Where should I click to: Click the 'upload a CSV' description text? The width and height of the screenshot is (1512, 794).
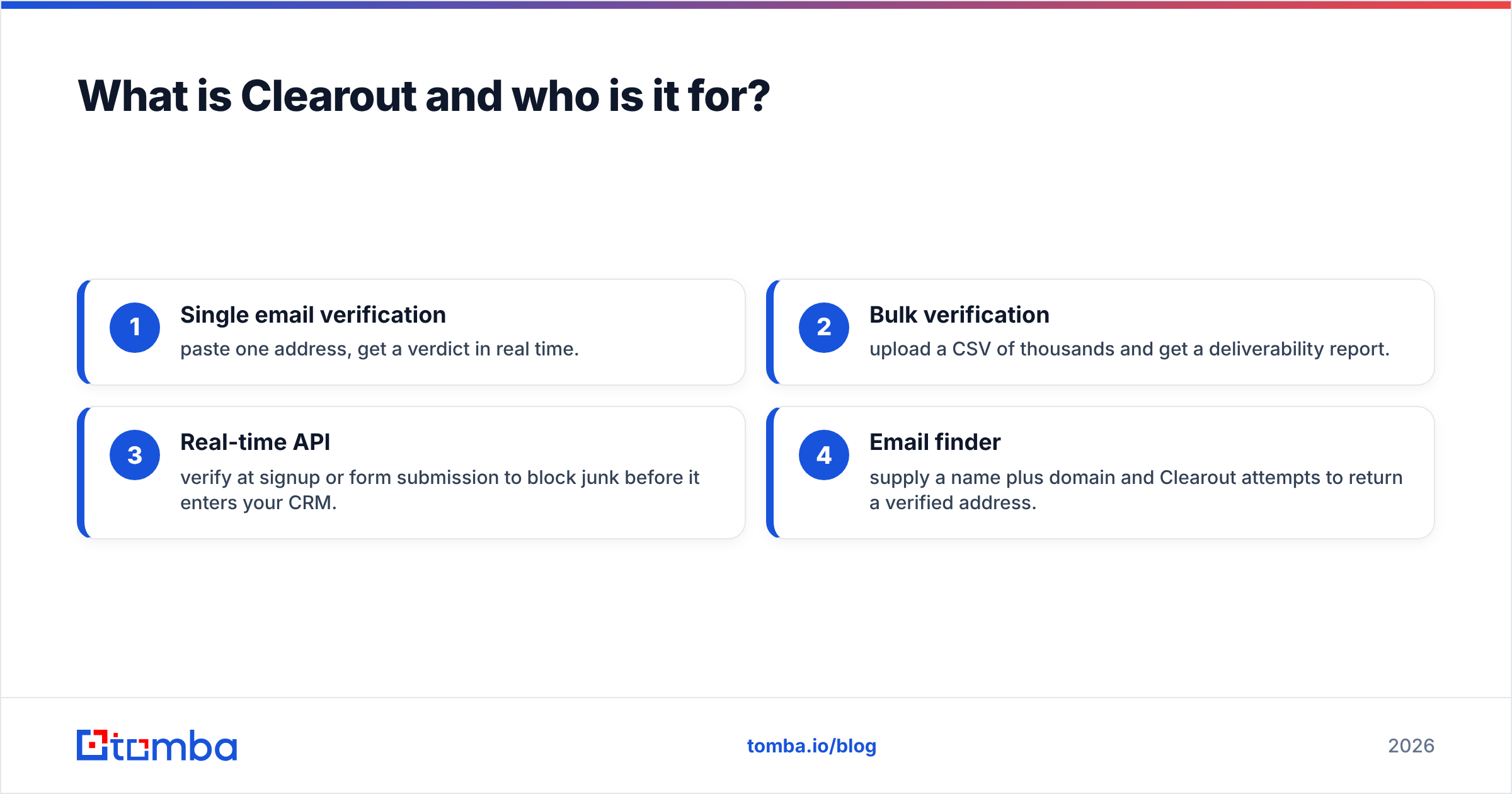pos(1130,349)
